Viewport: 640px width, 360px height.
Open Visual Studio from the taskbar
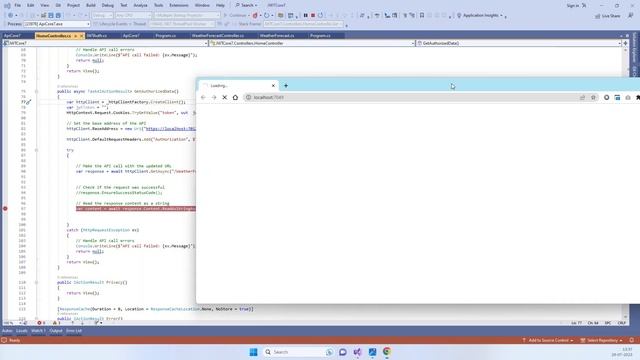358,352
